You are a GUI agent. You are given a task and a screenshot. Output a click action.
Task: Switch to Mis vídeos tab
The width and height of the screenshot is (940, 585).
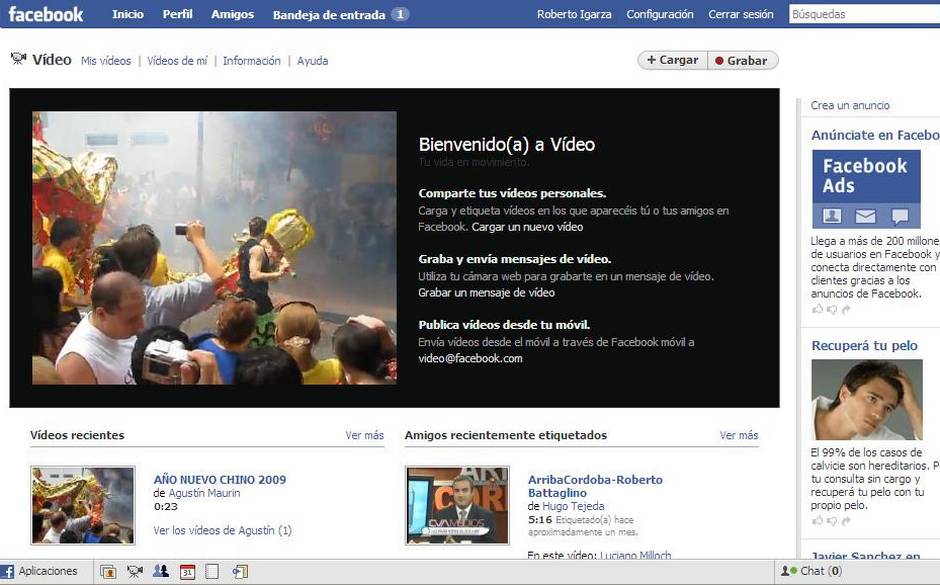pos(106,61)
